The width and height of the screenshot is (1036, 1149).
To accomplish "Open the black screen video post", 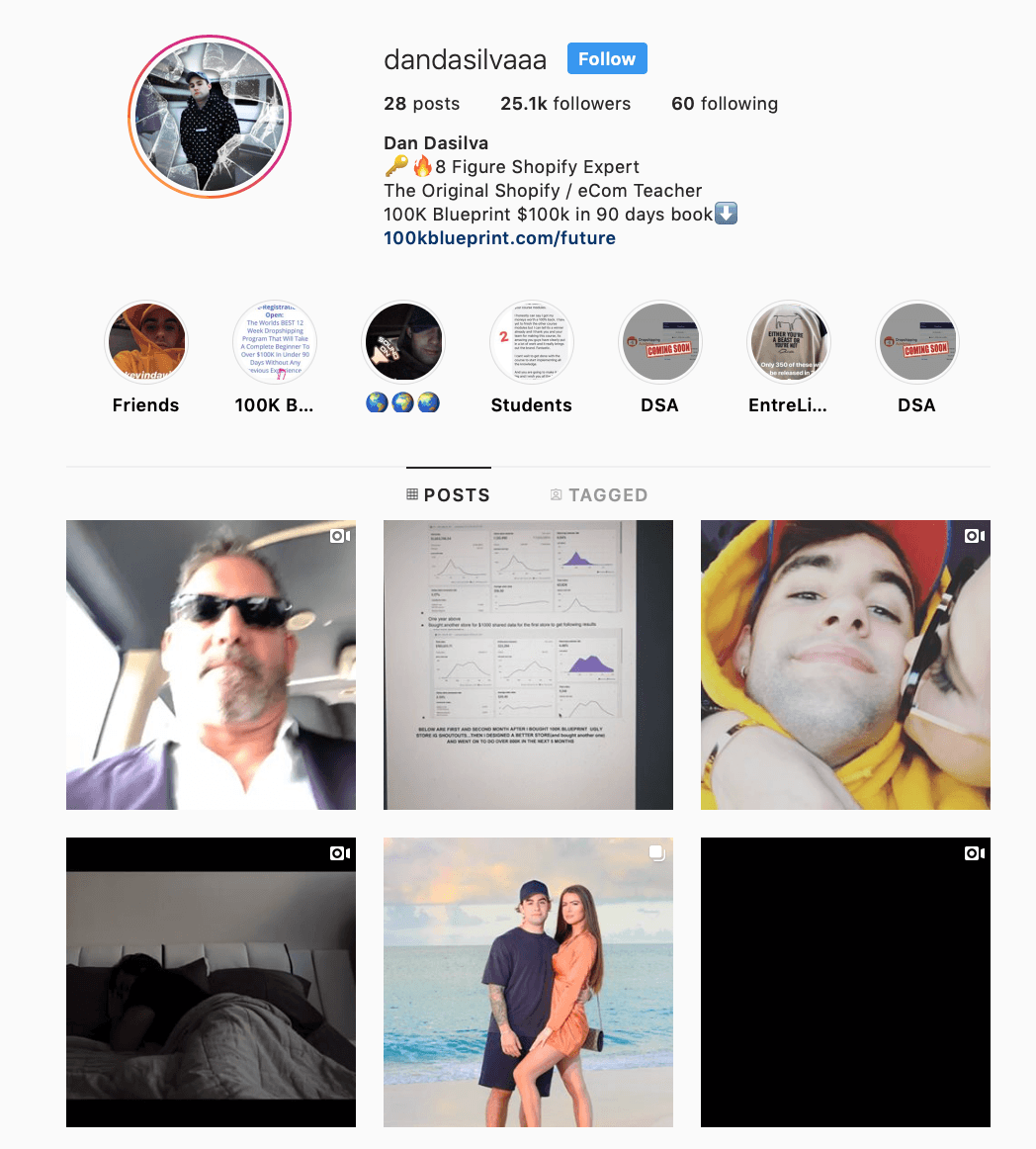I will point(845,982).
